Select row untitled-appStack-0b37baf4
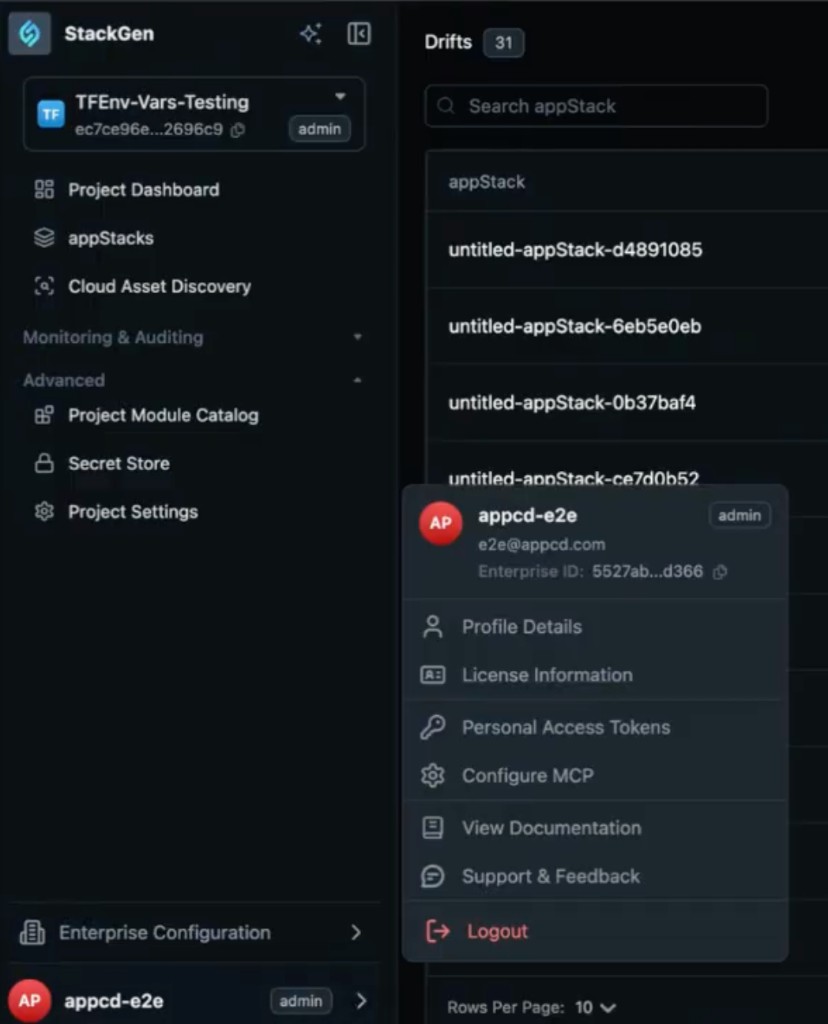Screen dimensions: 828x1024 coord(627,402)
